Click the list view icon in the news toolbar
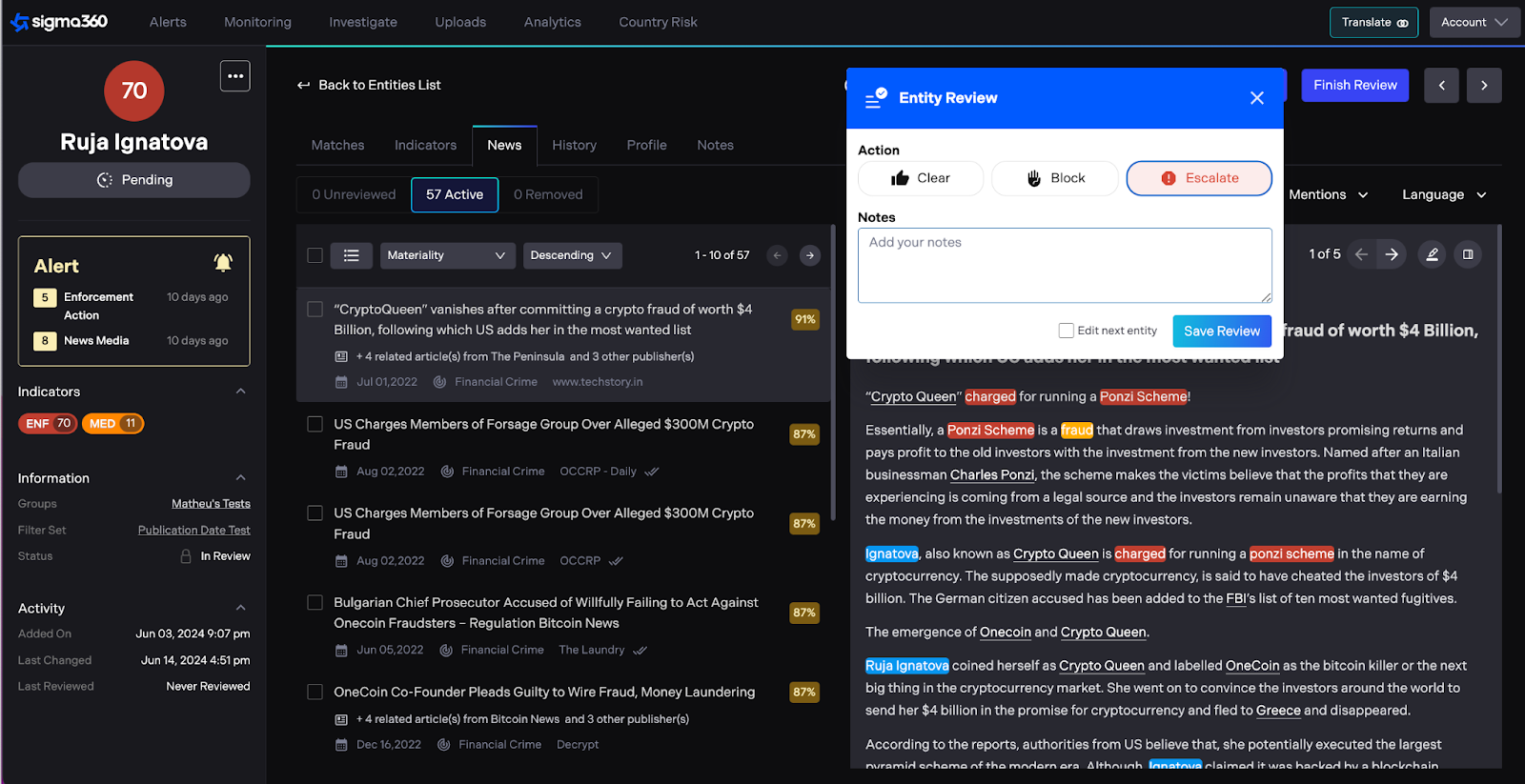This screenshot has height=784, width=1525. [351, 255]
